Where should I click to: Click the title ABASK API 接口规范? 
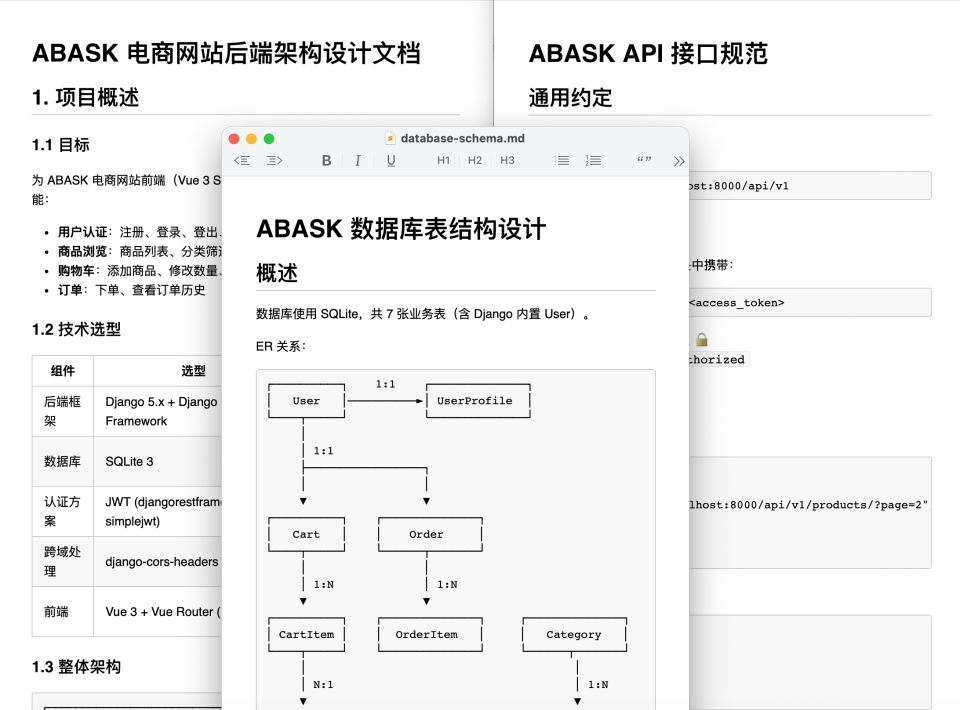(648, 53)
